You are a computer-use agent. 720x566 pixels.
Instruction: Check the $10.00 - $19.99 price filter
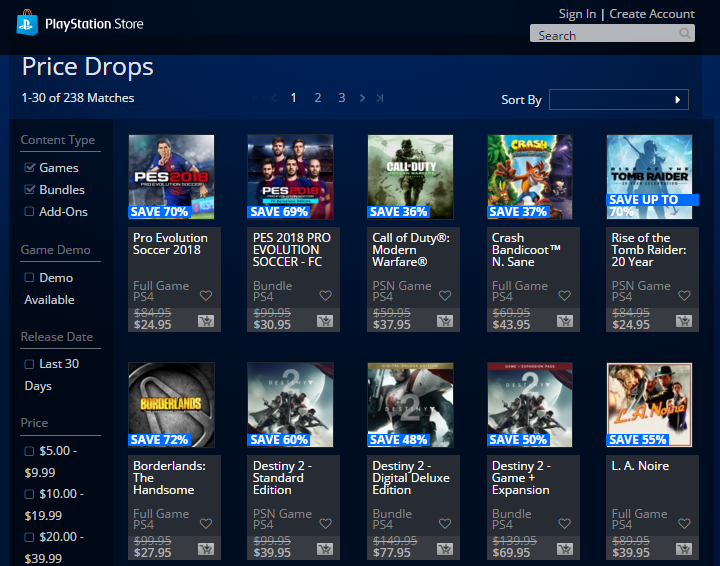point(29,494)
